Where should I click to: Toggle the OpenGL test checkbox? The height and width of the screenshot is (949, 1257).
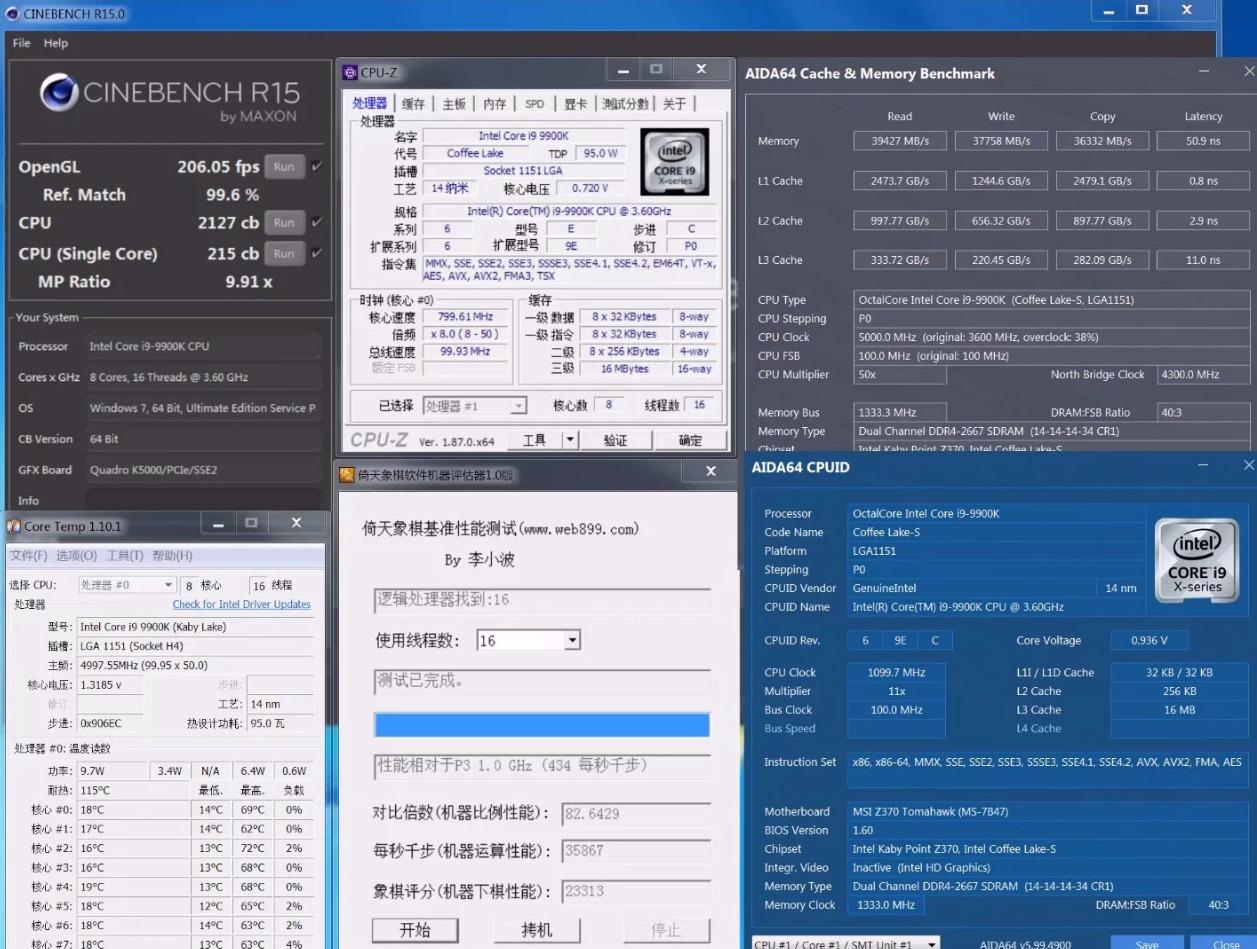coord(316,167)
